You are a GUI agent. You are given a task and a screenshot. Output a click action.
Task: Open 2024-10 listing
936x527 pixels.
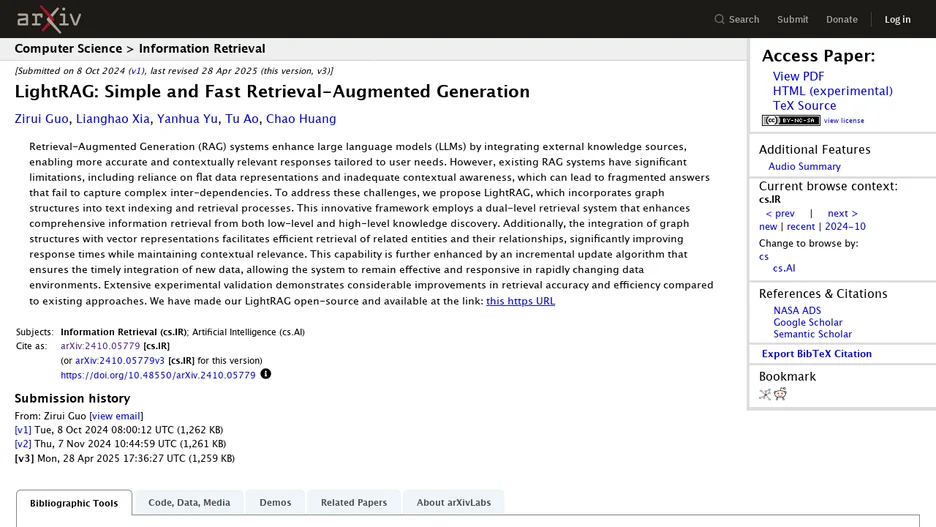click(x=845, y=227)
